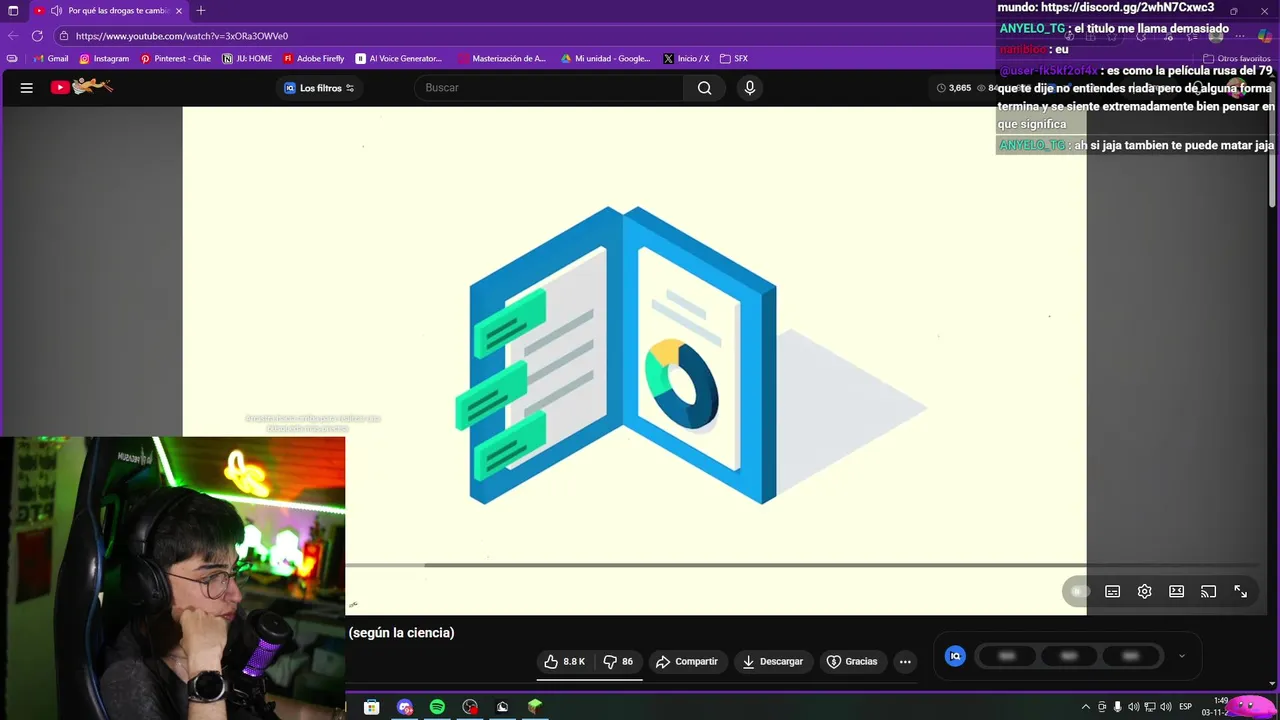Open the taskbar icon right of Spotify
The height and width of the screenshot is (720, 1280).
coord(470,707)
